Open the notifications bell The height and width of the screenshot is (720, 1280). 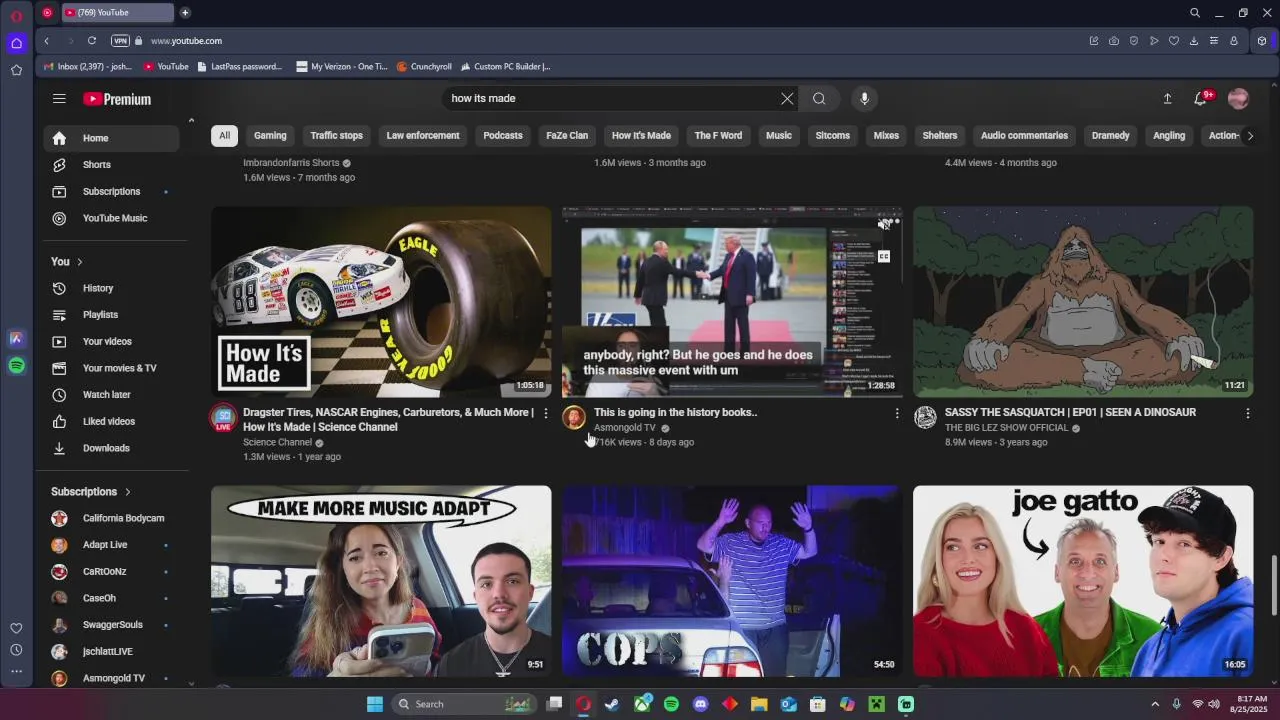pos(1201,98)
